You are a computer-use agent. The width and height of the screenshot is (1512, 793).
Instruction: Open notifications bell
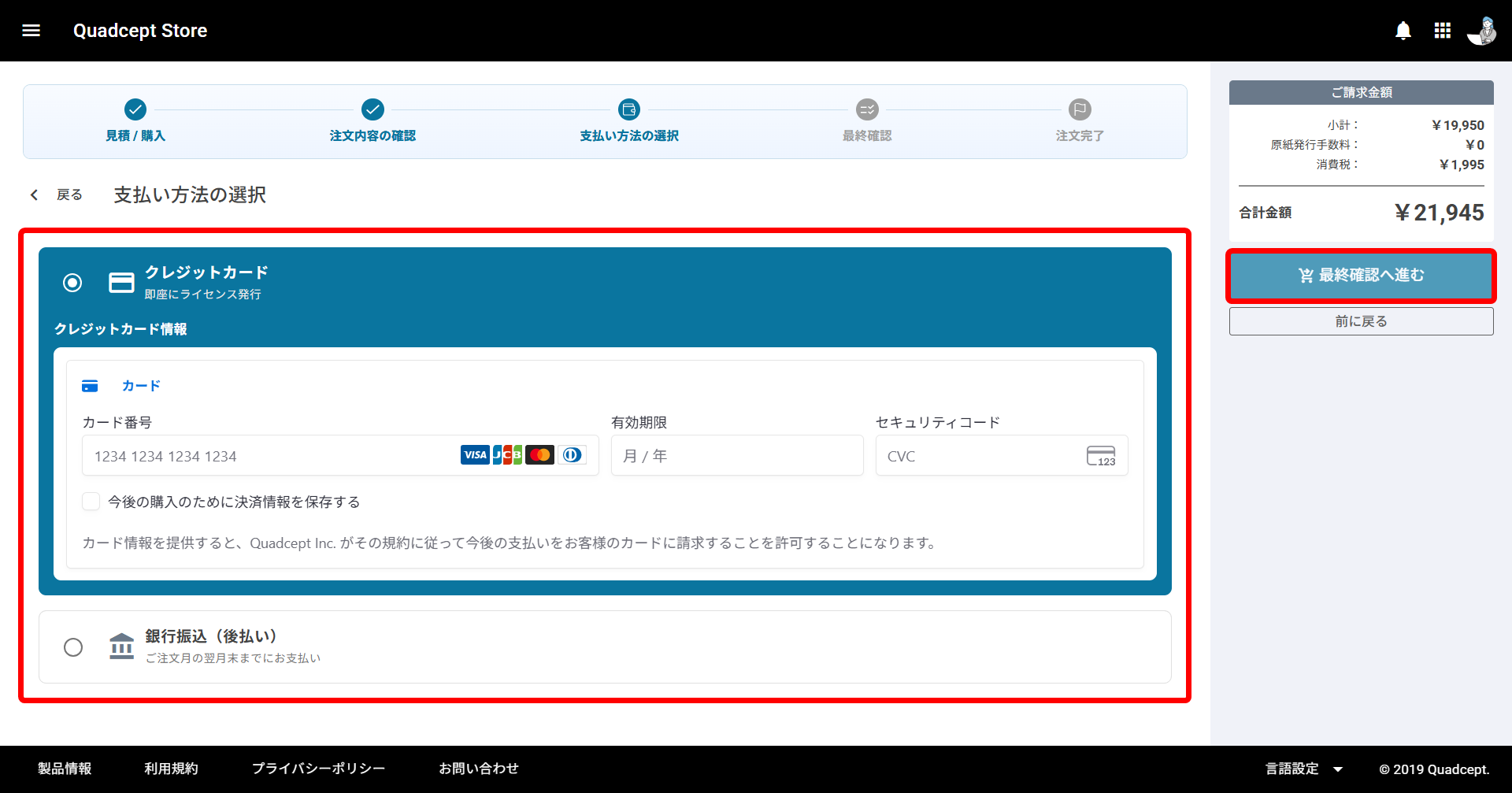pos(1403,31)
